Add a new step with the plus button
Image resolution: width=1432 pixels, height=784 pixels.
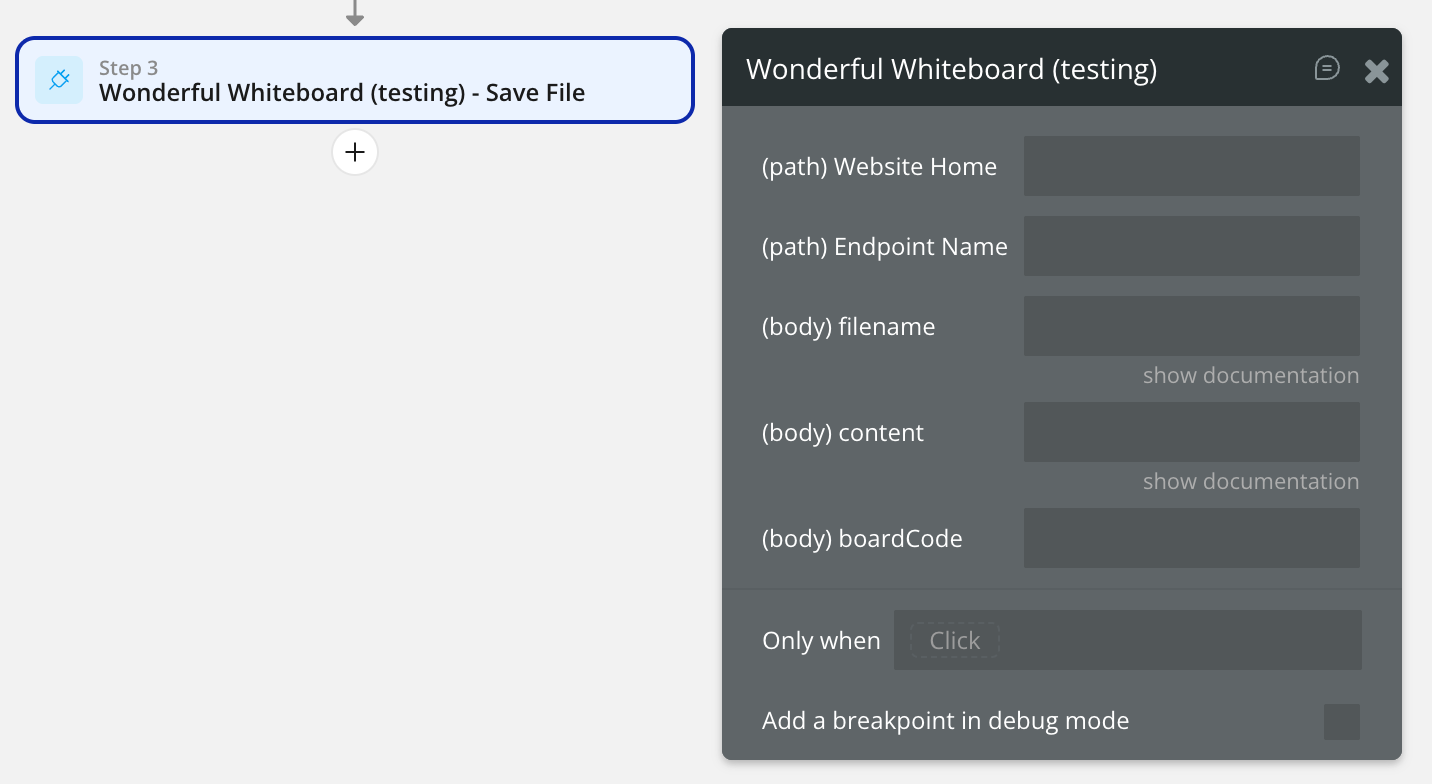pos(355,152)
